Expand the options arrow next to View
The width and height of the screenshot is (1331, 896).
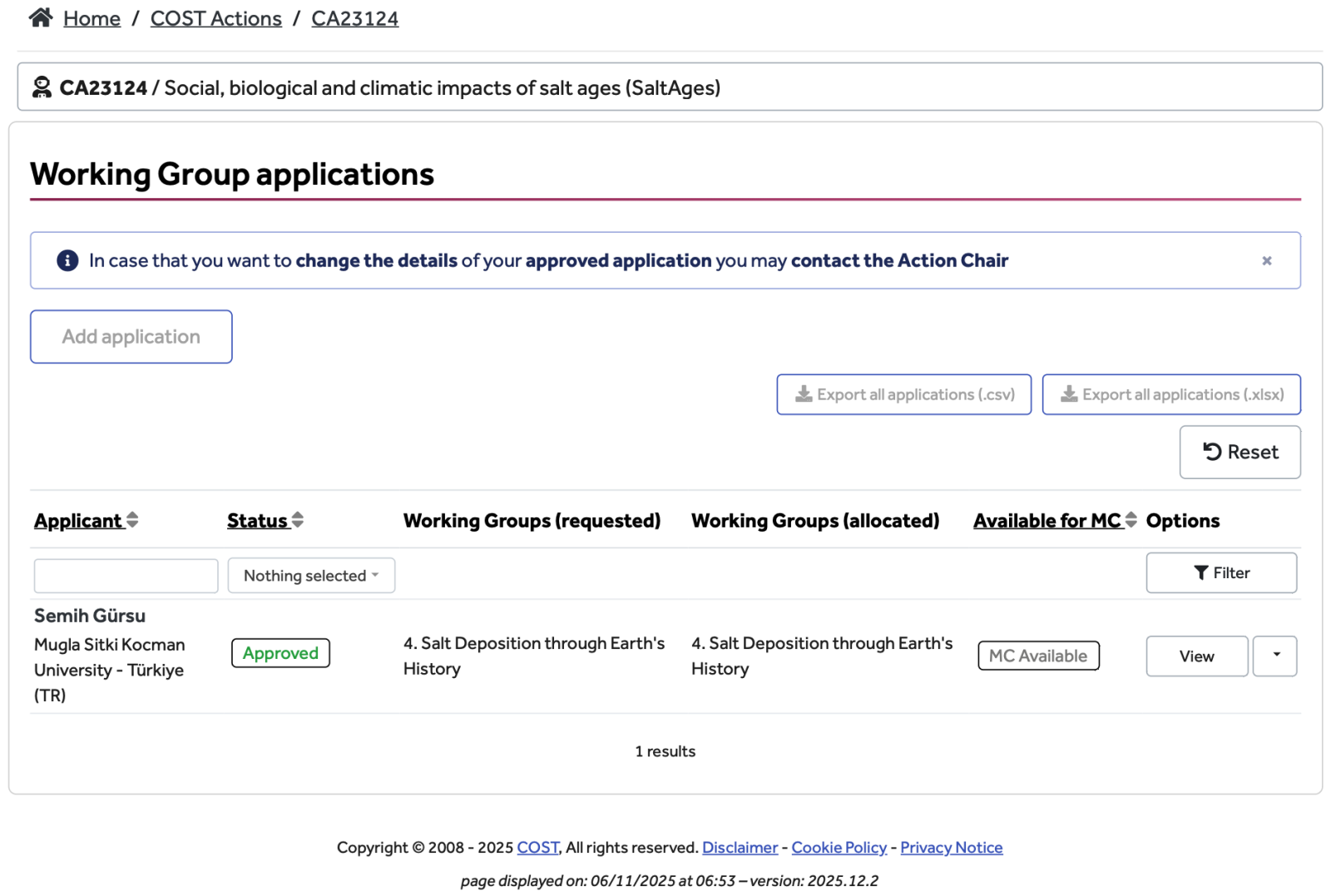coord(1274,656)
